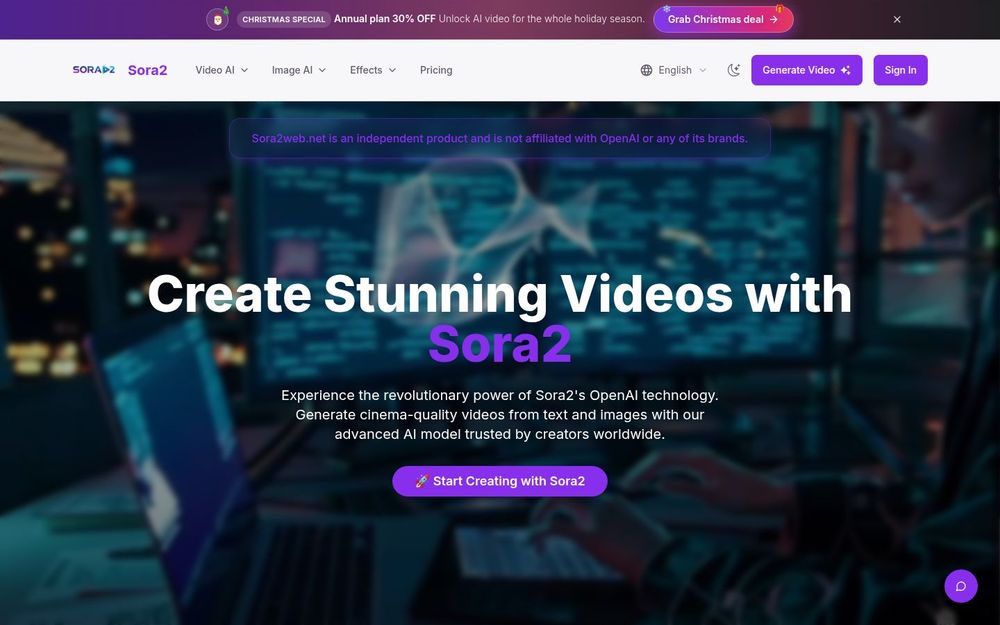Click the Annual plan 30% OFF text
Image resolution: width=1000 pixels, height=625 pixels.
[385, 19]
